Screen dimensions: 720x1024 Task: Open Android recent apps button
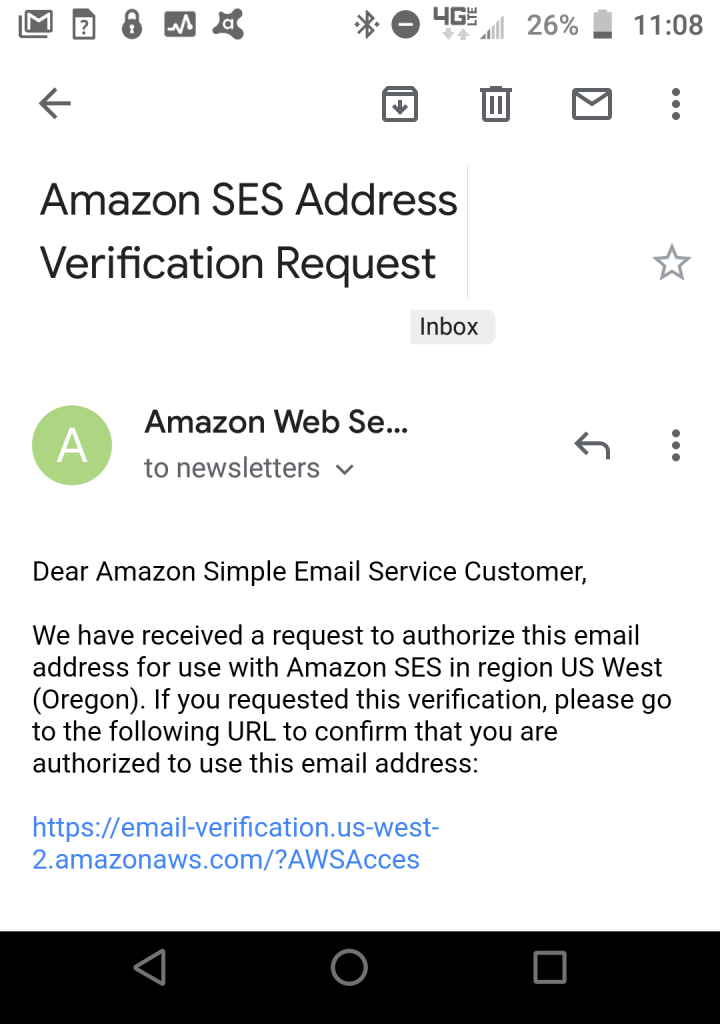click(550, 967)
